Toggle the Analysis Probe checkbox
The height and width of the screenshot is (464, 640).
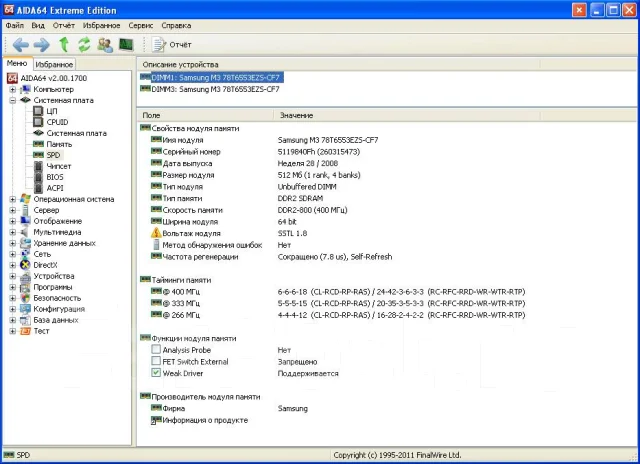pyautogui.click(x=156, y=349)
